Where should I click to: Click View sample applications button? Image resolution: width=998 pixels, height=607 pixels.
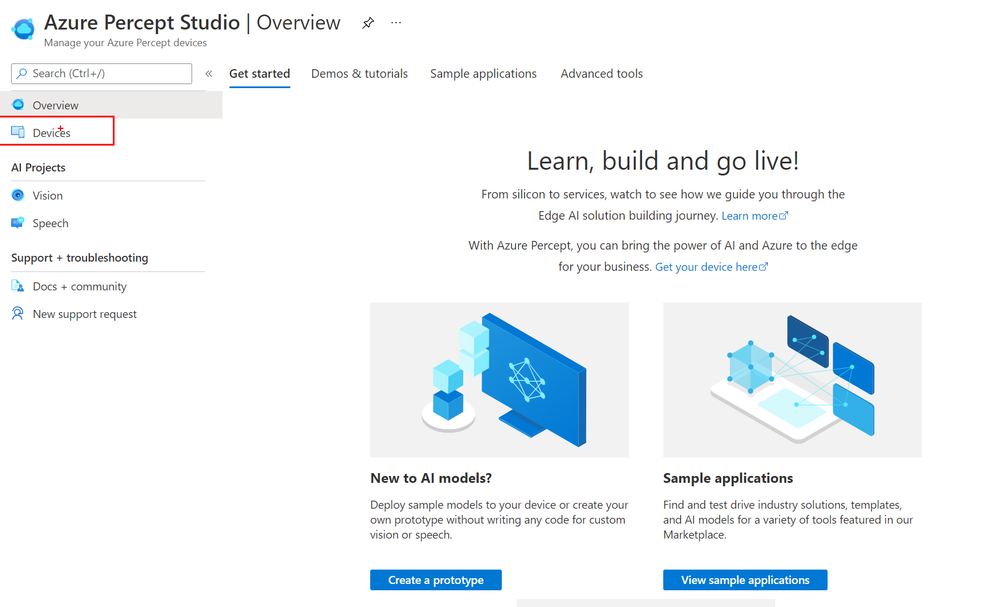[745, 580]
